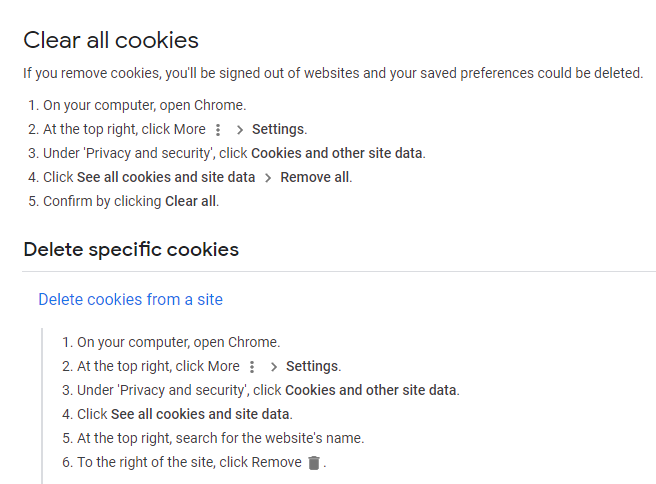Click 'Confirm by clicking' step text
656x484 pixels.
tap(102, 201)
